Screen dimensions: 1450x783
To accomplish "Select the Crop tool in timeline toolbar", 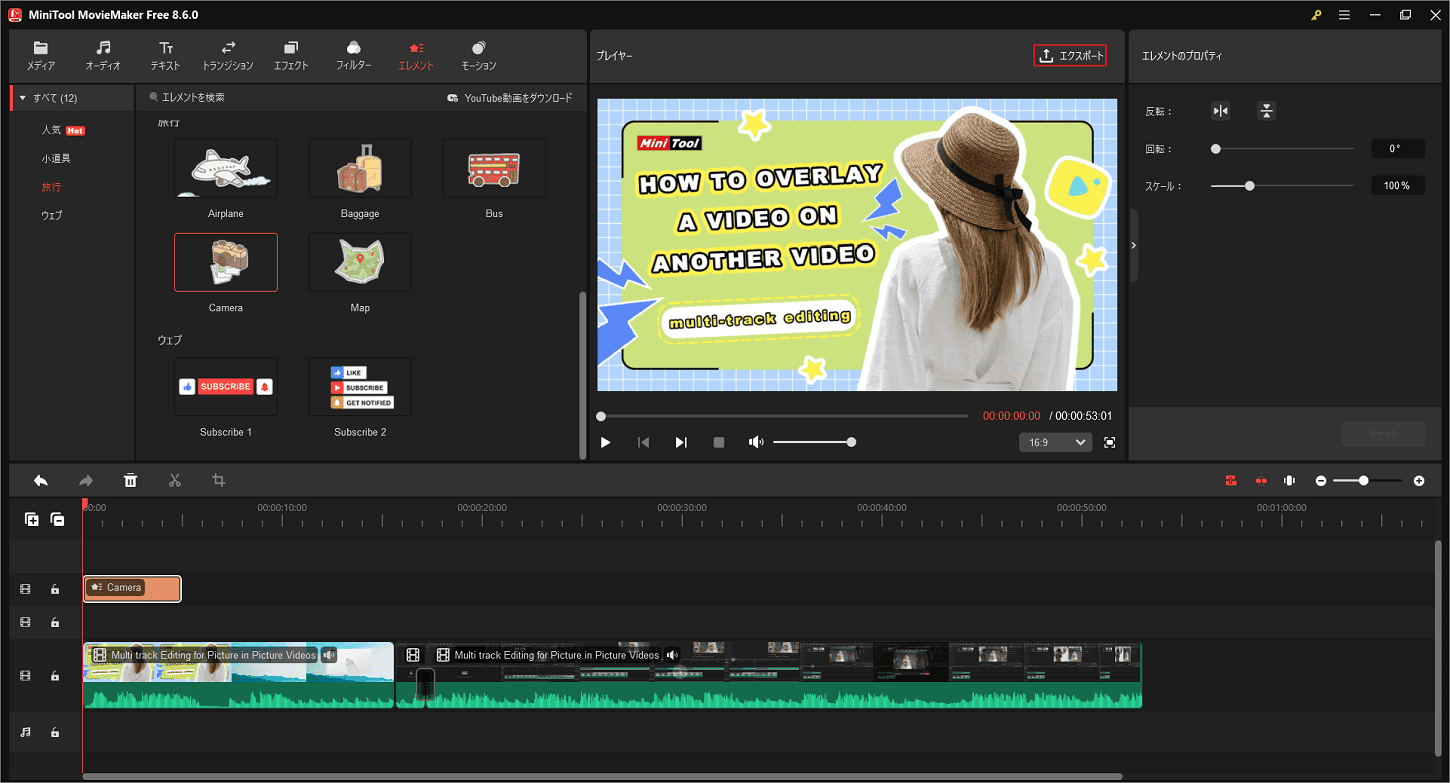I will click(x=219, y=481).
